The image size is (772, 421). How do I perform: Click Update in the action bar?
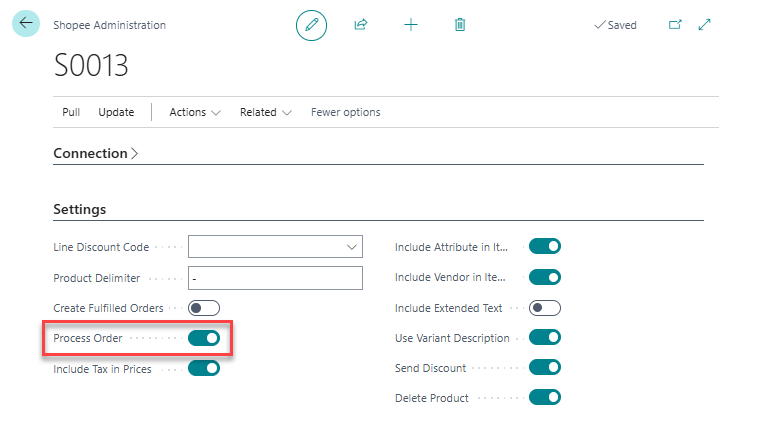116,112
